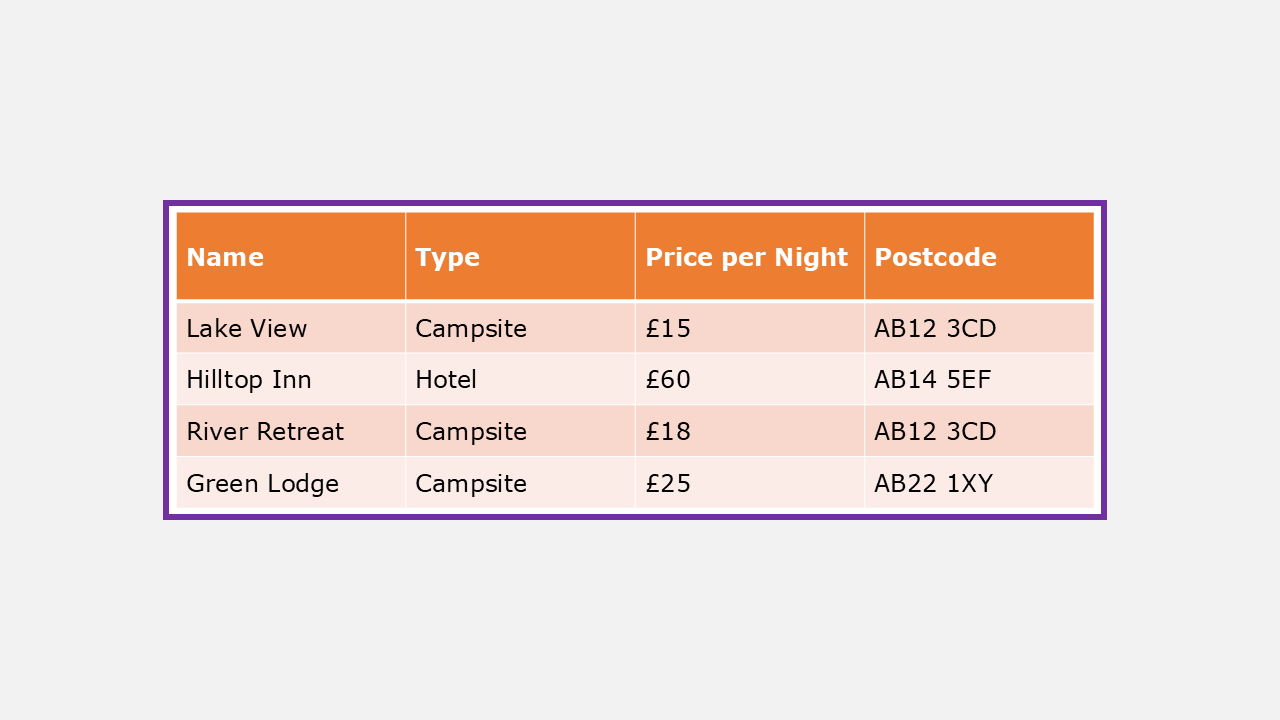Click the Hotel type cell

click(520, 380)
